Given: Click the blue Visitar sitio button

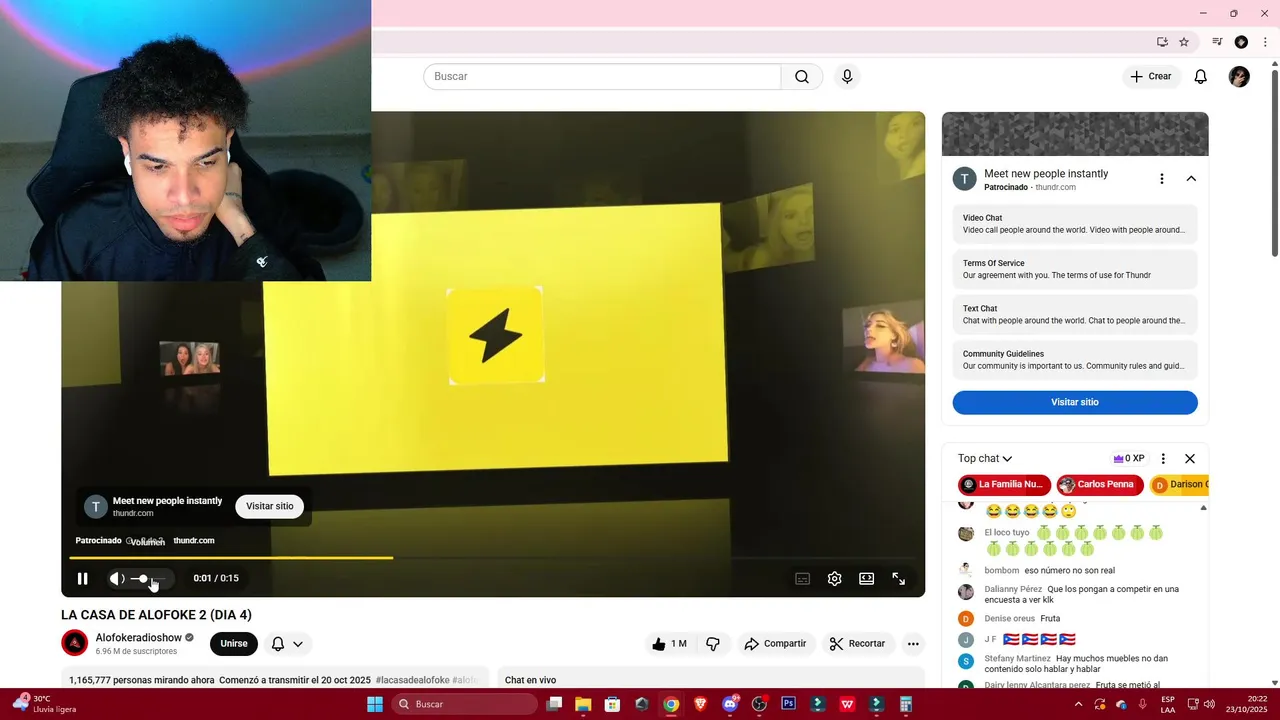Looking at the screenshot, I should pyautogui.click(x=1075, y=402).
